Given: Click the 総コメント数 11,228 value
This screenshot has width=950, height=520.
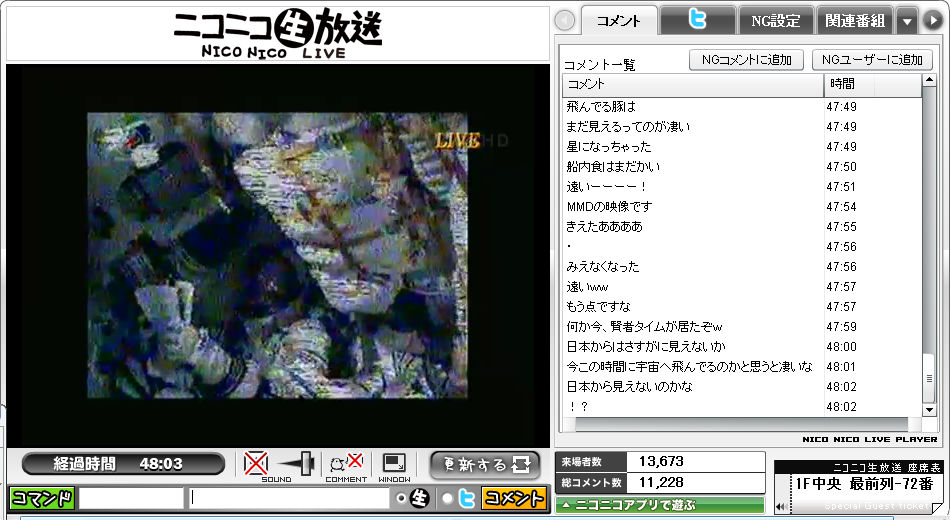Looking at the screenshot, I should coord(661,482).
